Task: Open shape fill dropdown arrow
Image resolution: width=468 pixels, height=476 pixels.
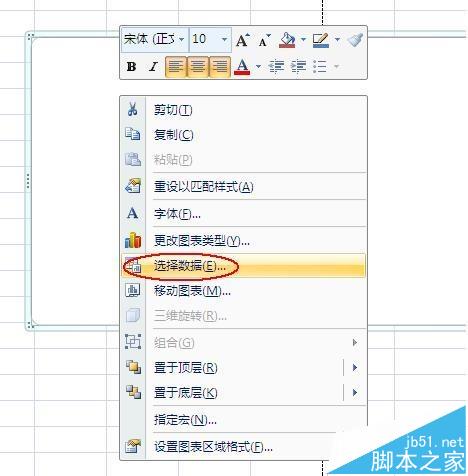Action: tap(303, 40)
